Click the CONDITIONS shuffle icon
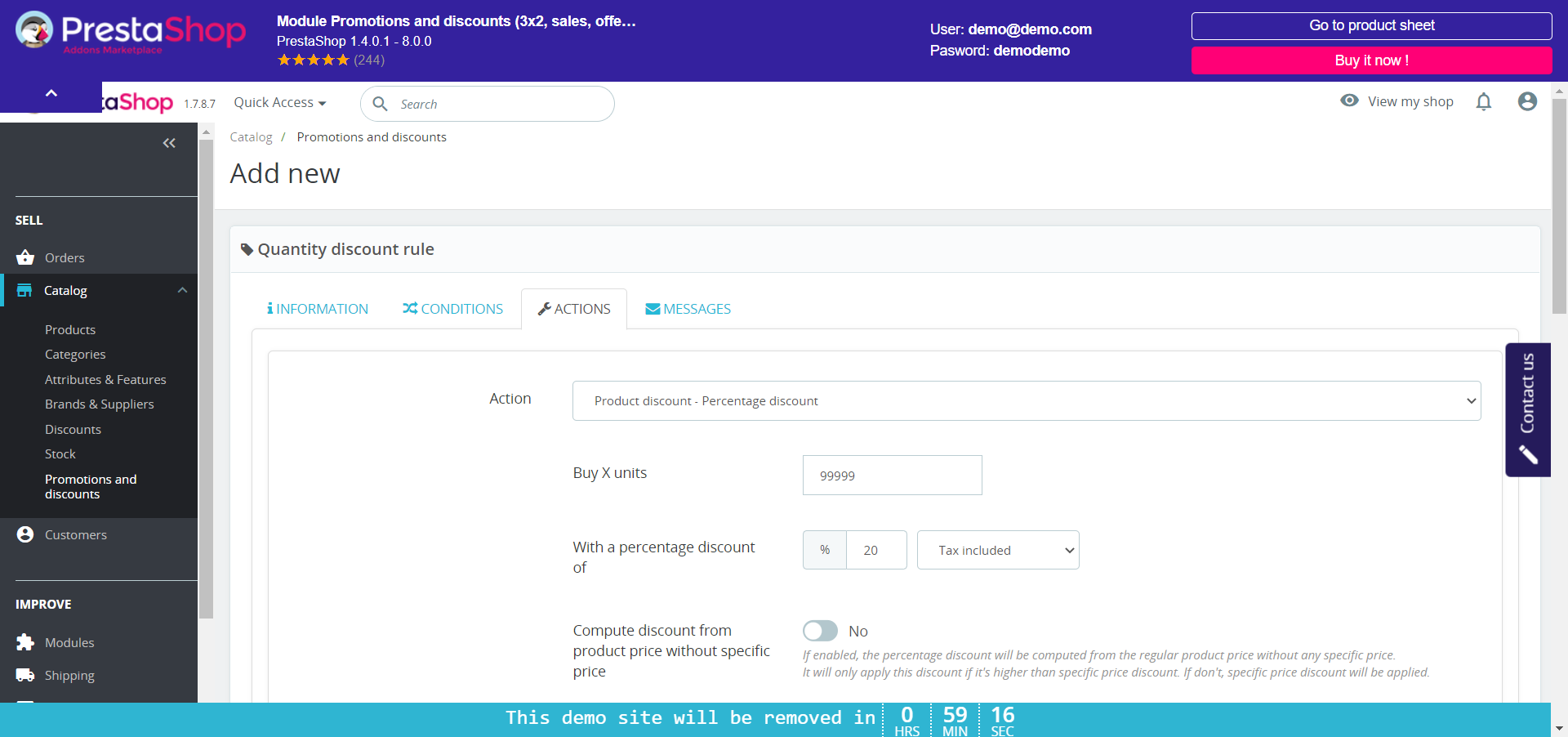 pyautogui.click(x=410, y=308)
